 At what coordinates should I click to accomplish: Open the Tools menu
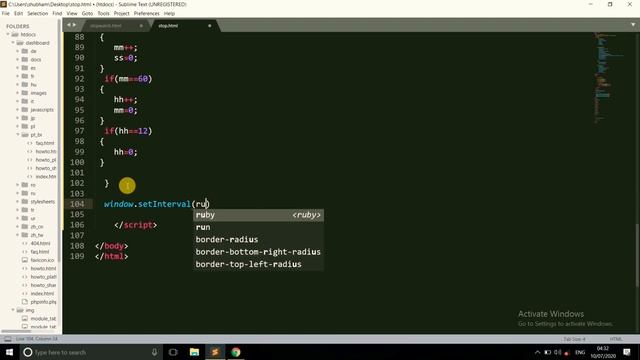click(103, 13)
